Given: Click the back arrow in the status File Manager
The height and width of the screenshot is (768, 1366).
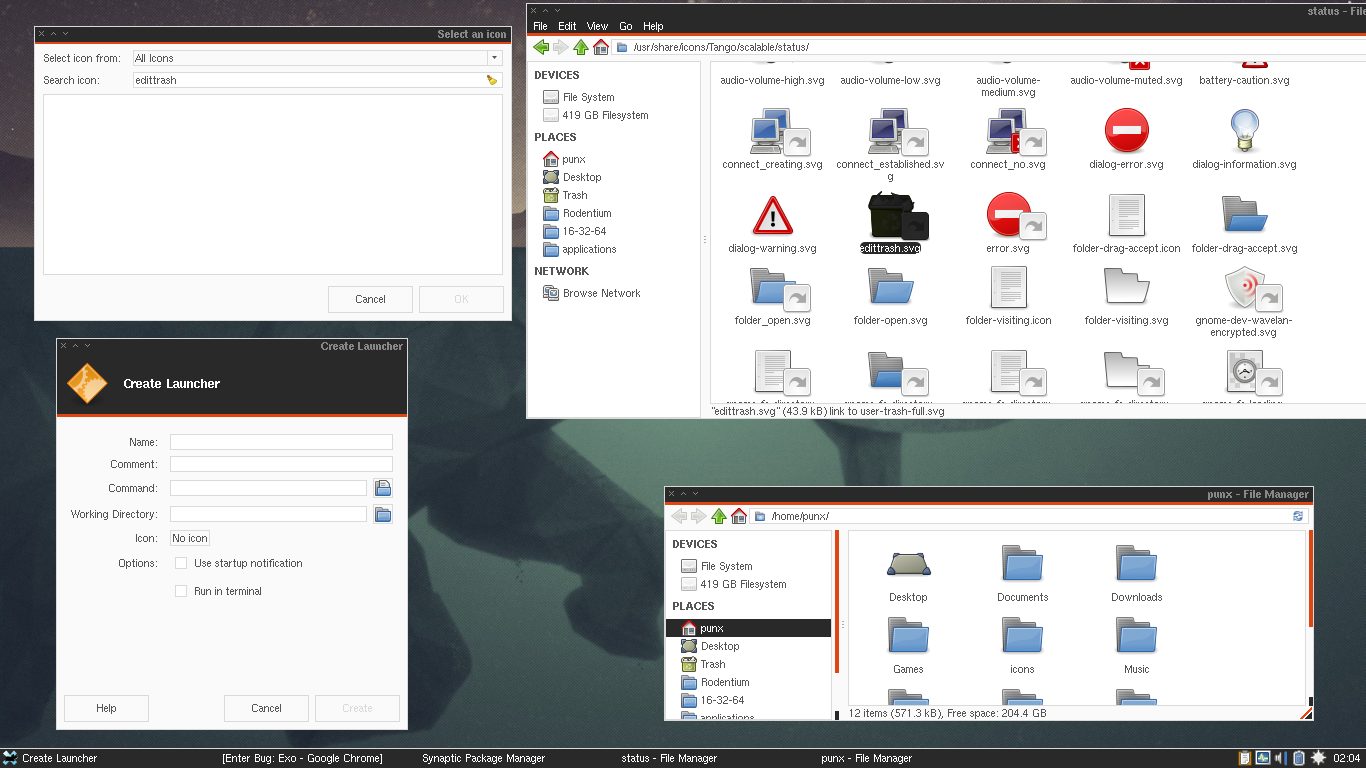Looking at the screenshot, I should [x=541, y=47].
